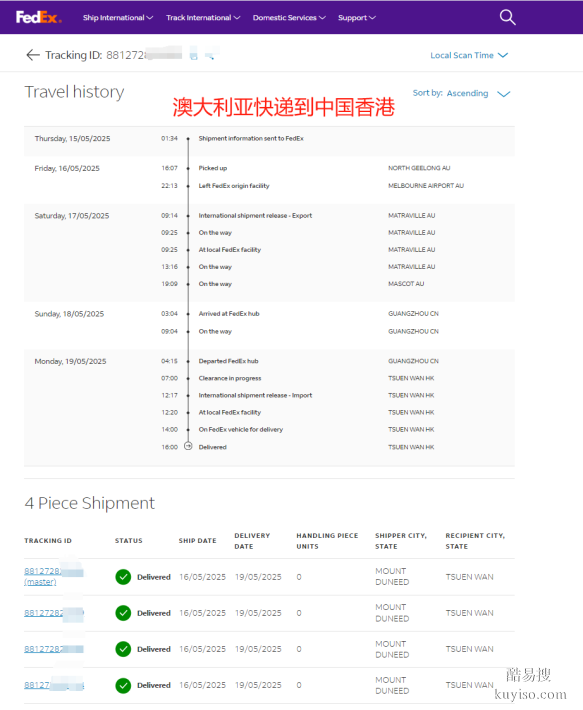Select 'Picked up' event text
This screenshot has height=710, width=583.
[213, 168]
